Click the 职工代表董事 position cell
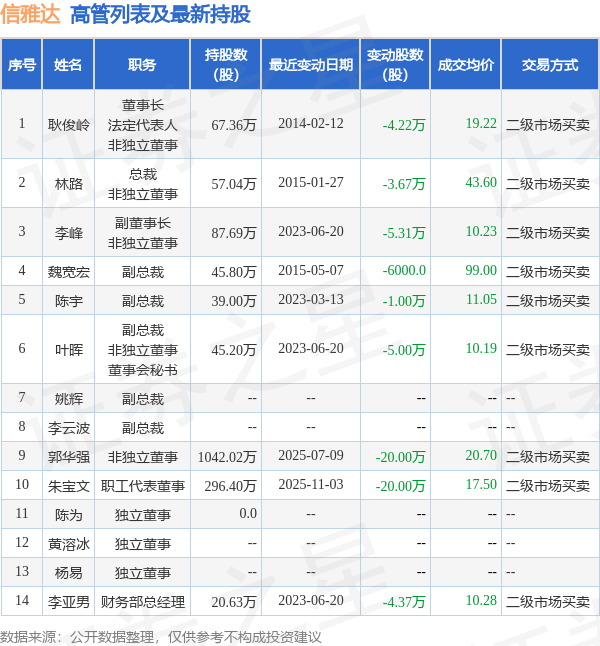The height and width of the screenshot is (646, 600). (x=143, y=486)
